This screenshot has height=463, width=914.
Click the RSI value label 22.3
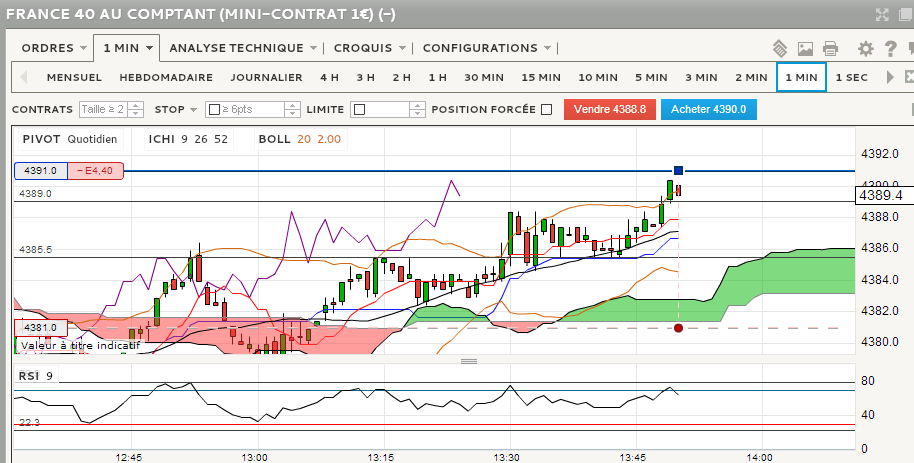click(29, 422)
